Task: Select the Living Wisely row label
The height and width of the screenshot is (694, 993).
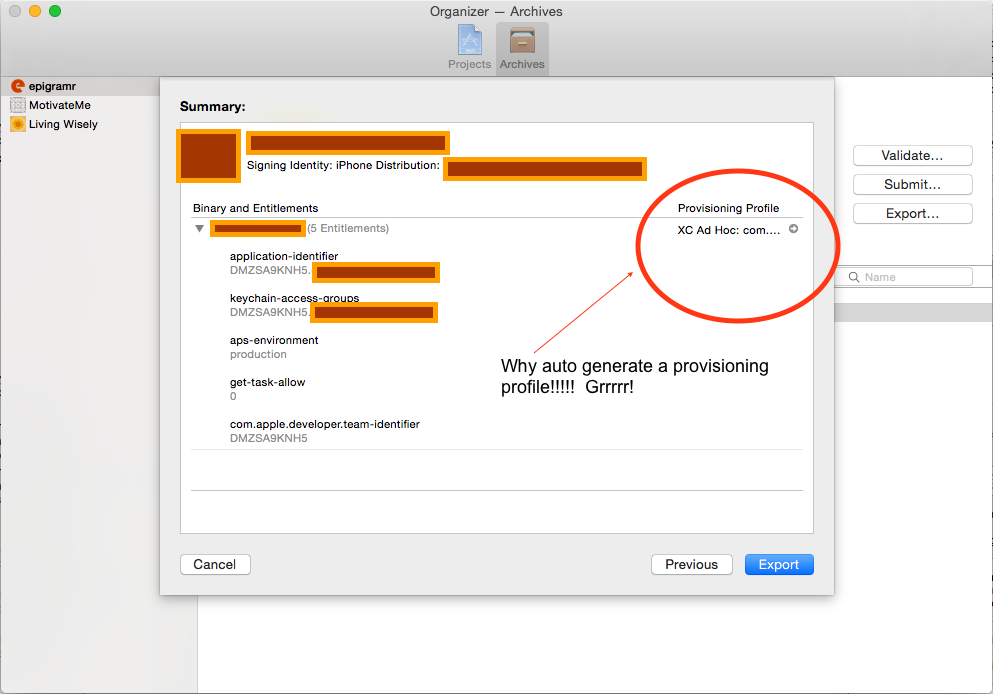Action: click(63, 124)
